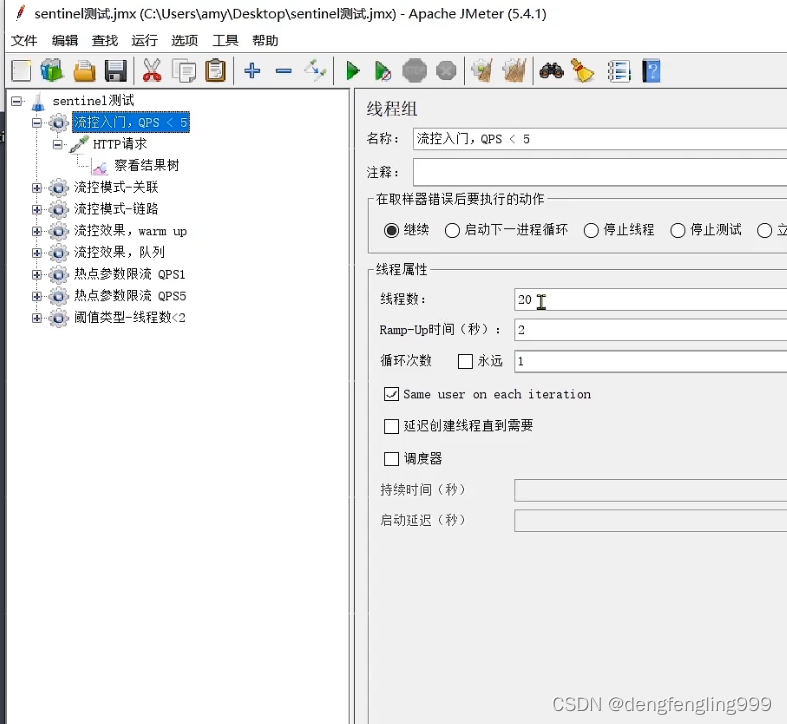Expand the 流控效果，队列 node
The height and width of the screenshot is (724, 787).
tap(37, 253)
